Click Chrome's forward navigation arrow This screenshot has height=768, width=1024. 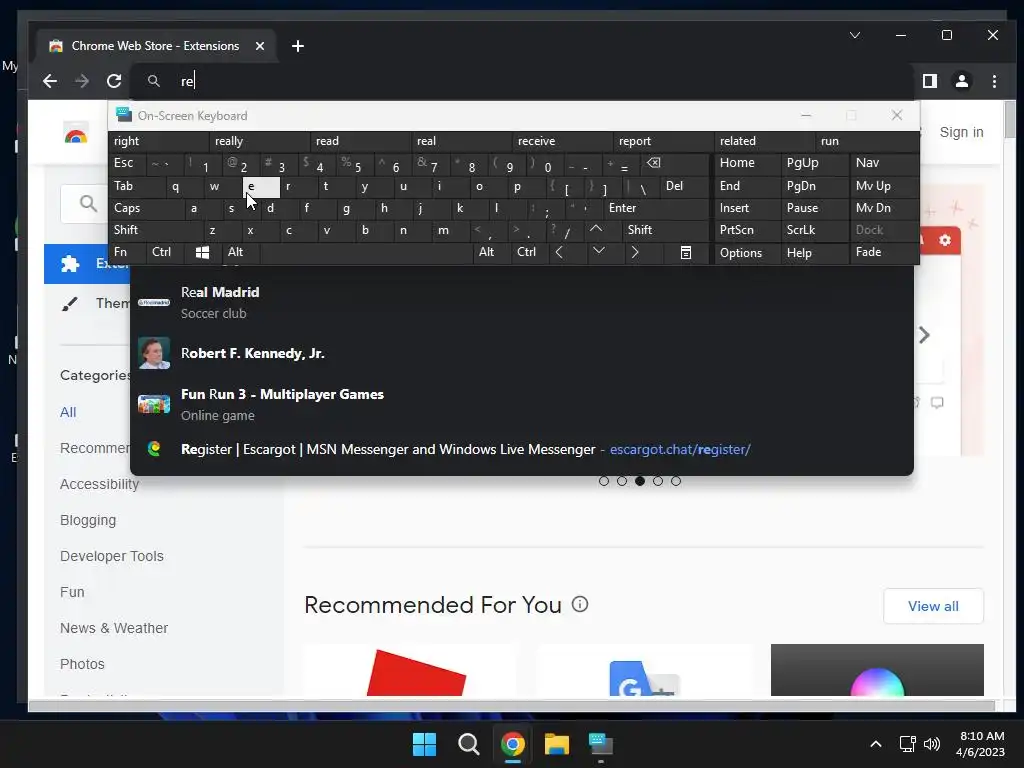pos(82,81)
